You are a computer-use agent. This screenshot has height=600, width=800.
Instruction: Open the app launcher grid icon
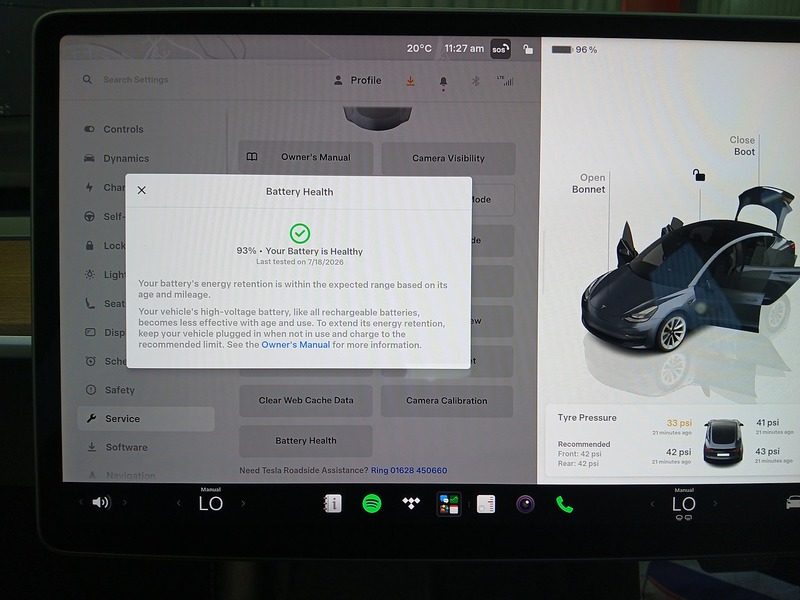click(448, 504)
